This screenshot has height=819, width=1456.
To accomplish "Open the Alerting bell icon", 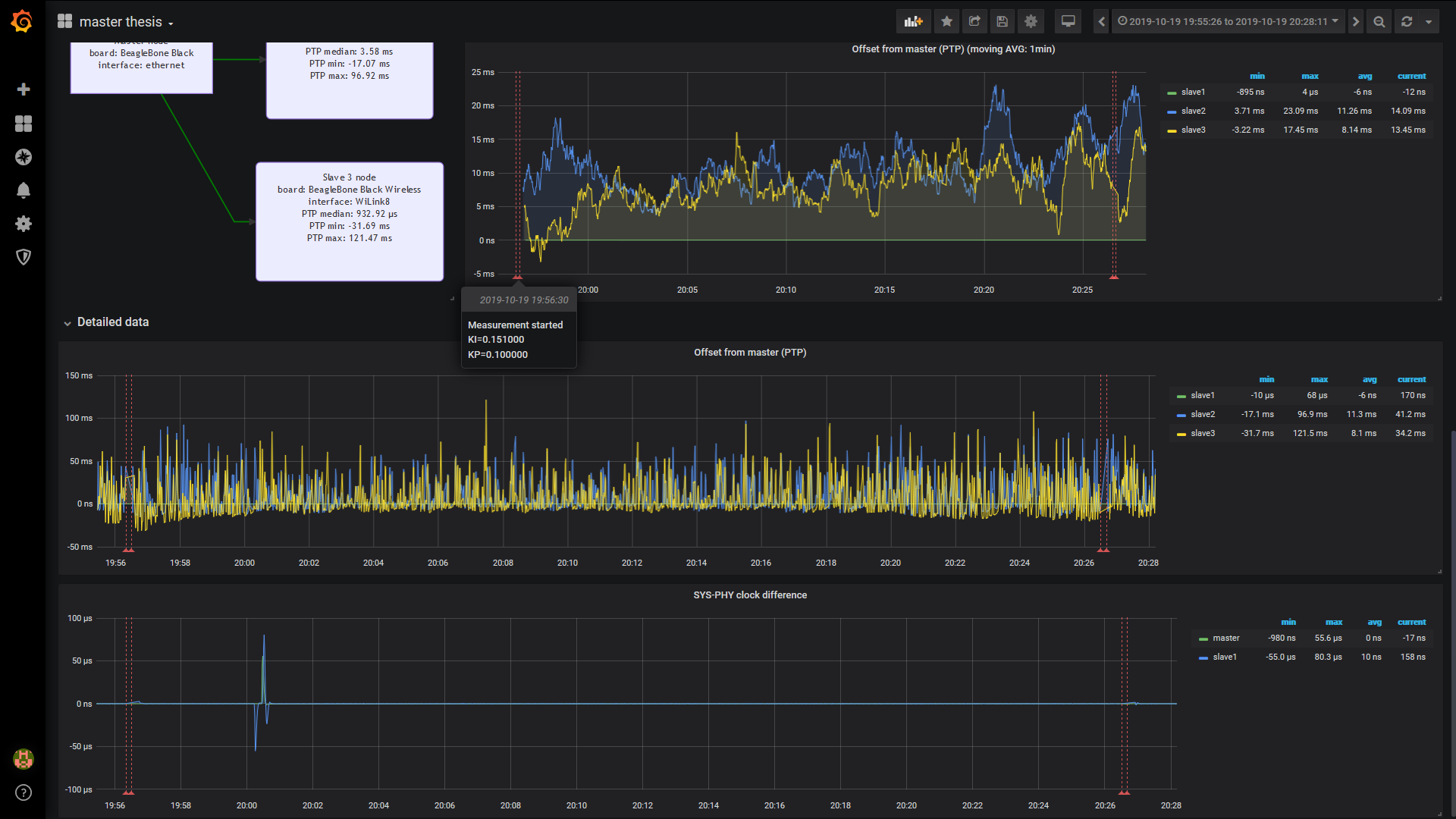I will (24, 190).
